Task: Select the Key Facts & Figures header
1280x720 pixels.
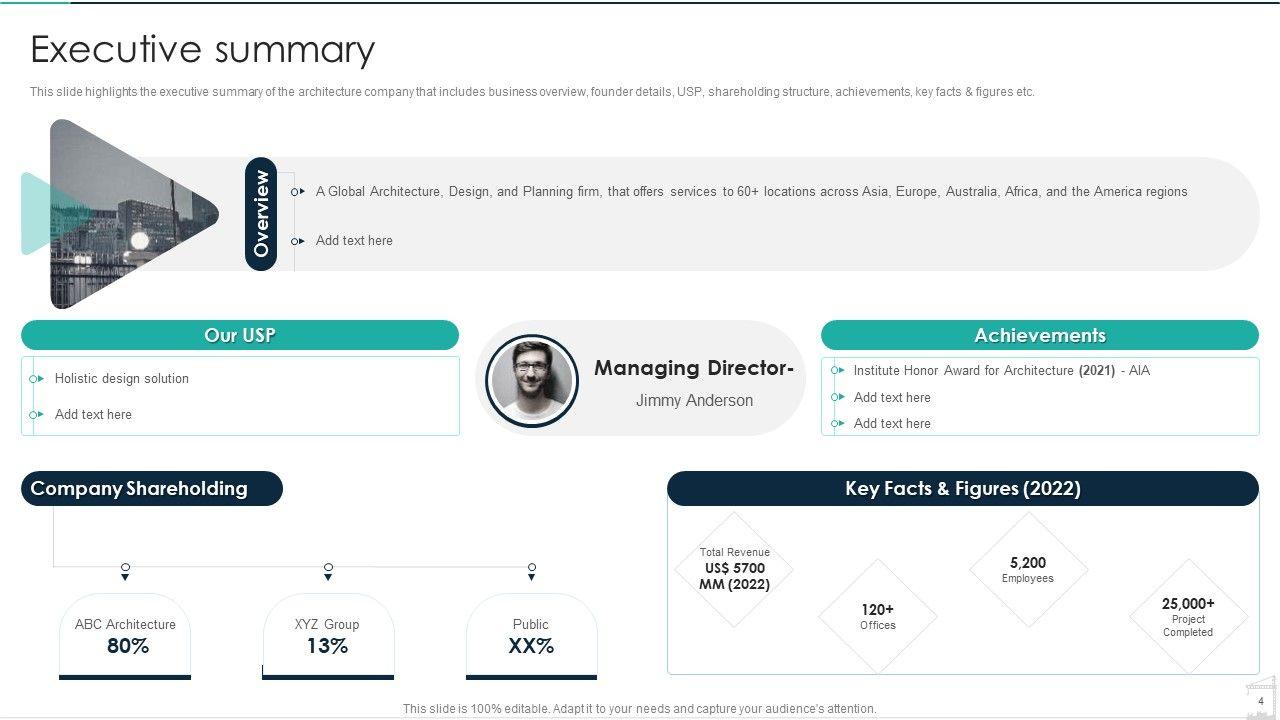Action: click(963, 489)
